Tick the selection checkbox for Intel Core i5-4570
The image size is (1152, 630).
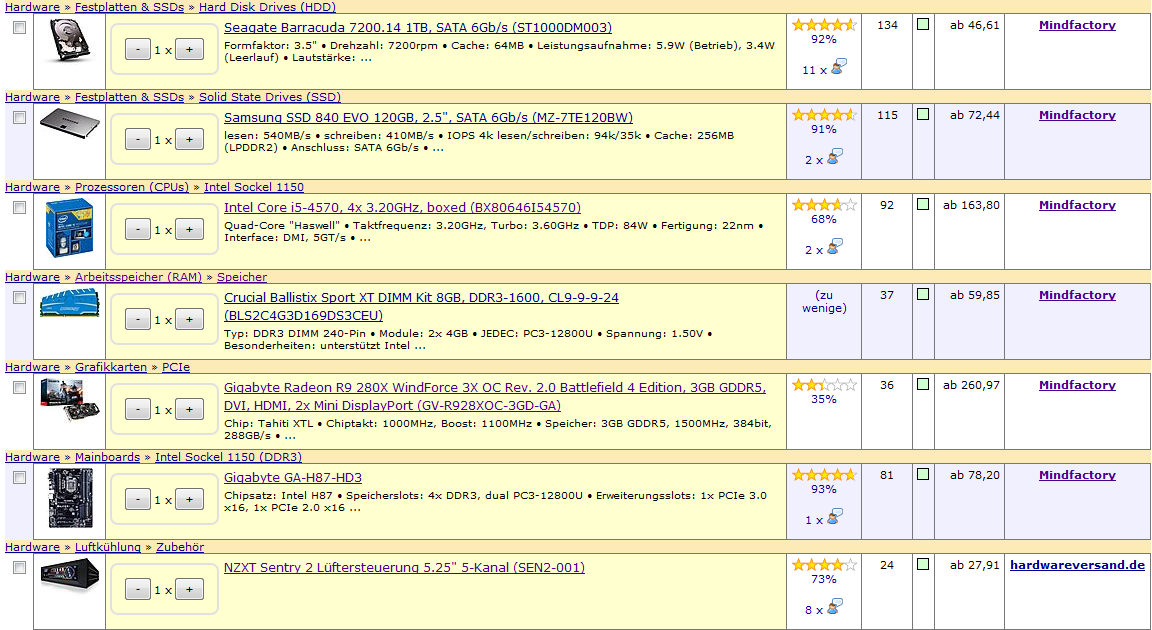point(20,208)
